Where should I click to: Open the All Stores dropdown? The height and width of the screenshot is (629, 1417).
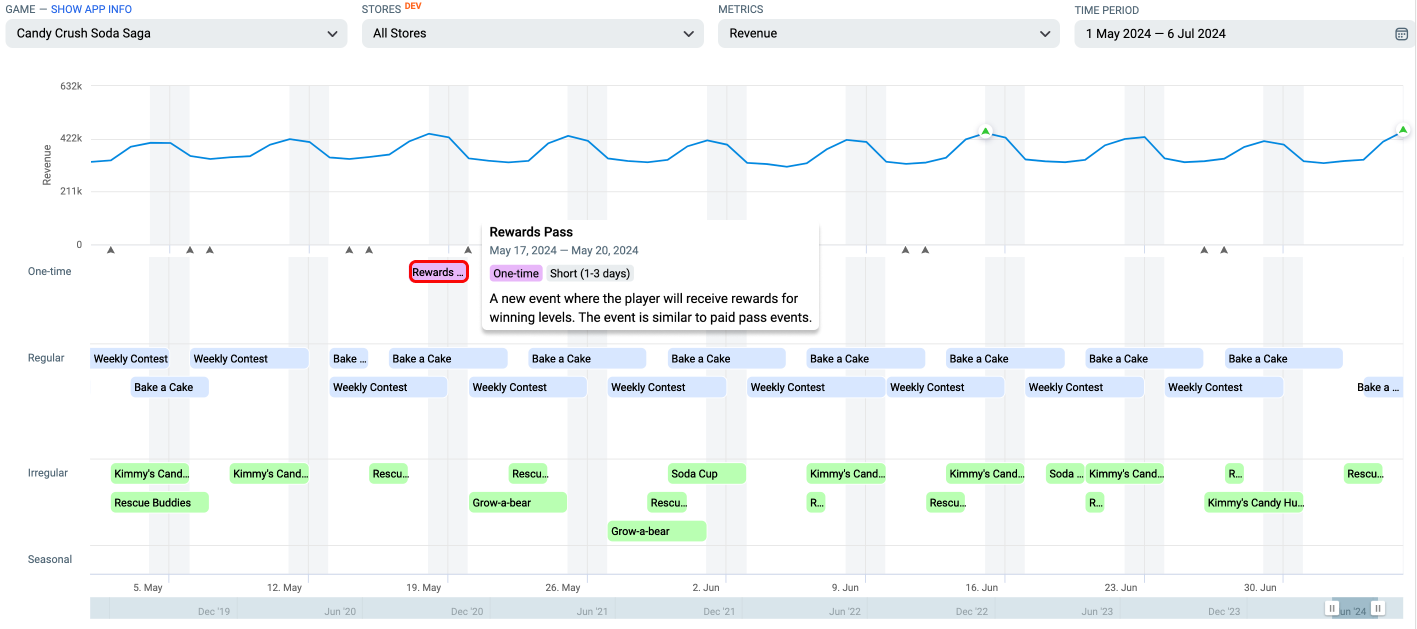(x=532, y=33)
